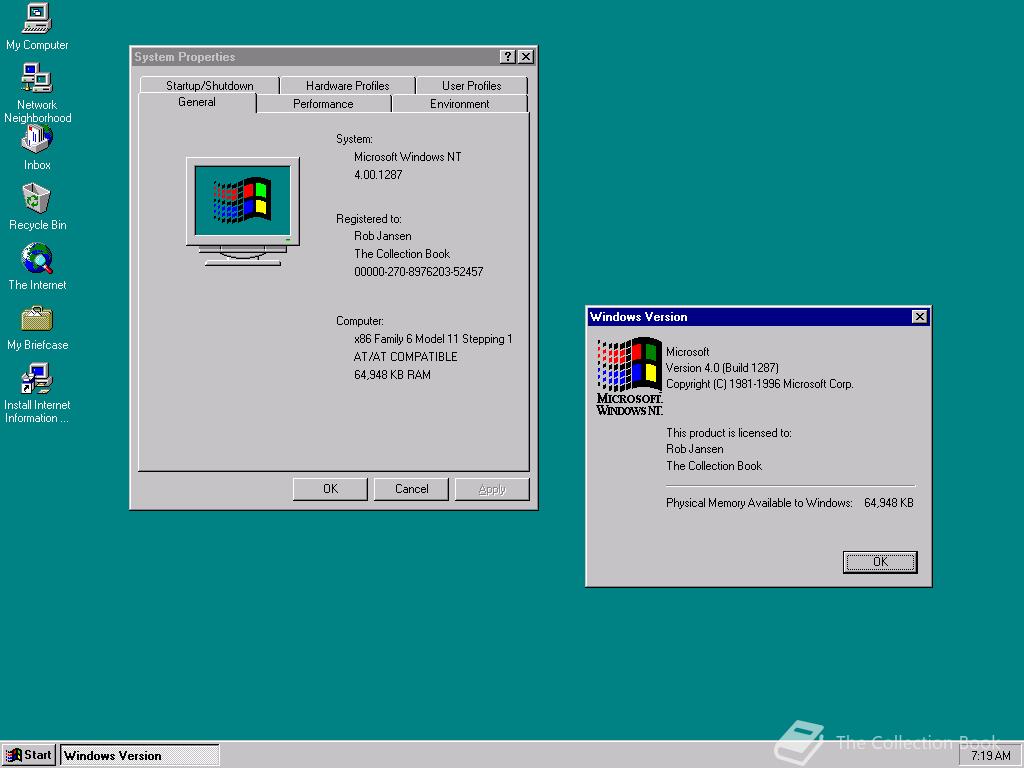The height and width of the screenshot is (768, 1024).
Task: Click the monitor image in System Properties
Action: (242, 211)
